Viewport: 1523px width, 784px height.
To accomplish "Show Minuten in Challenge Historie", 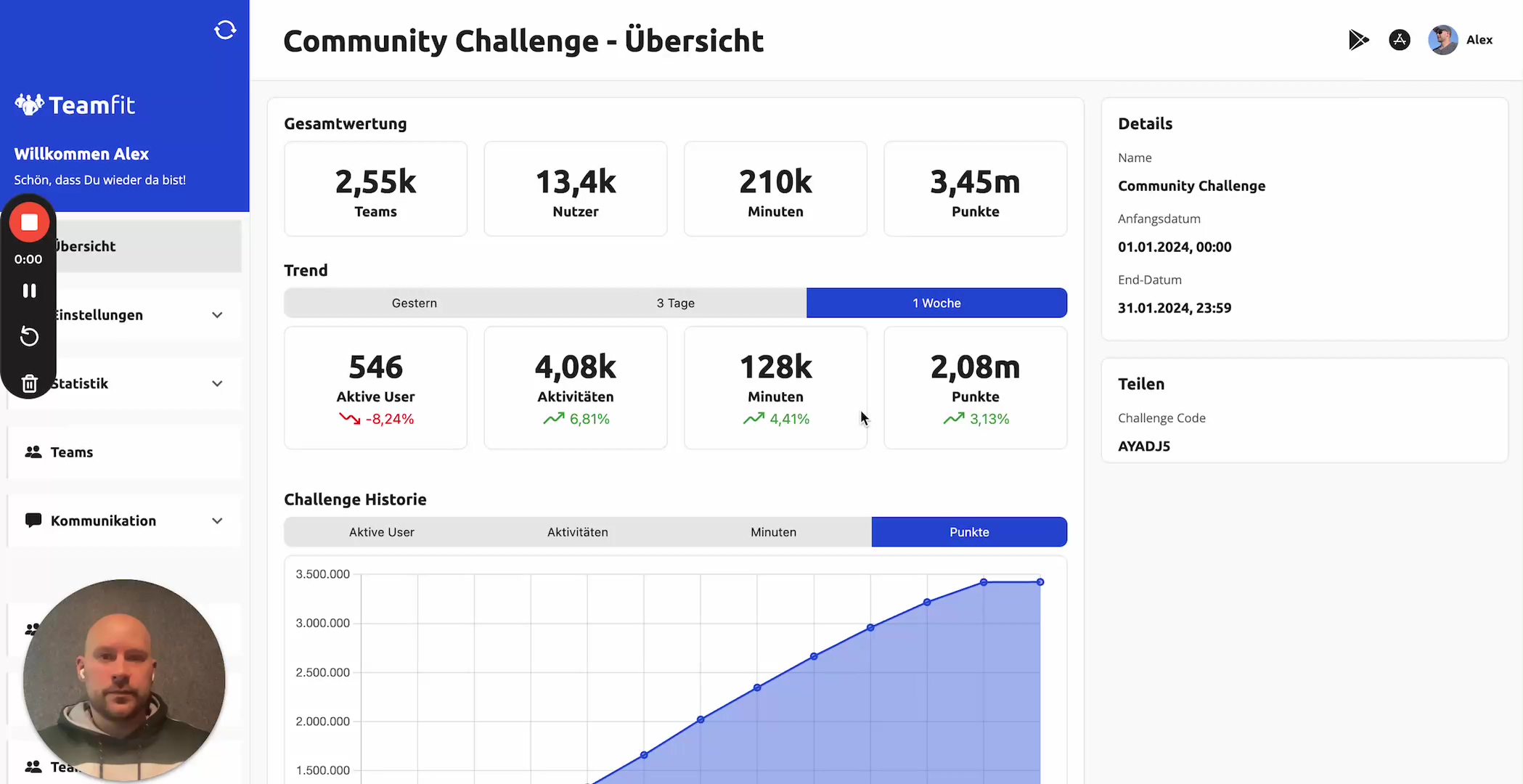I will pyautogui.click(x=772, y=531).
